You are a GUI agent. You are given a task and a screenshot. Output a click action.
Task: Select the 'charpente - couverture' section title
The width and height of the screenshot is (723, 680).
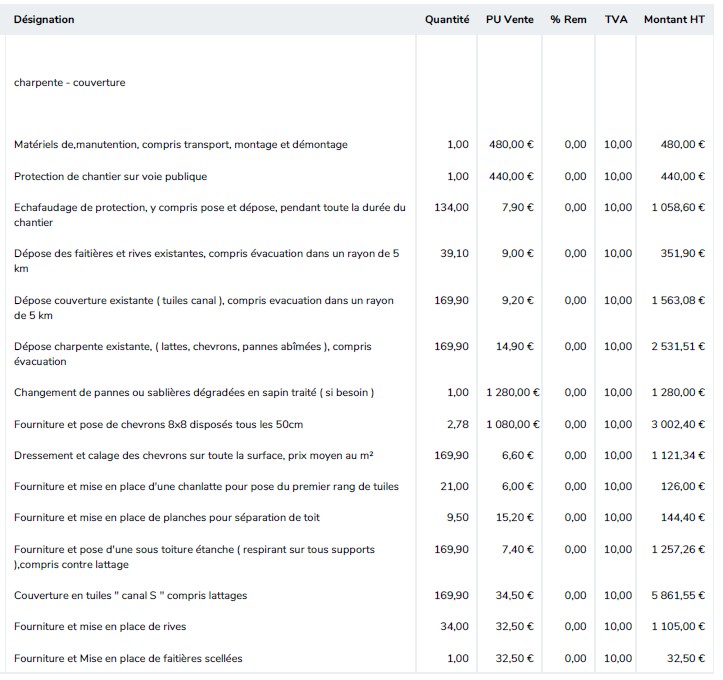tap(70, 83)
